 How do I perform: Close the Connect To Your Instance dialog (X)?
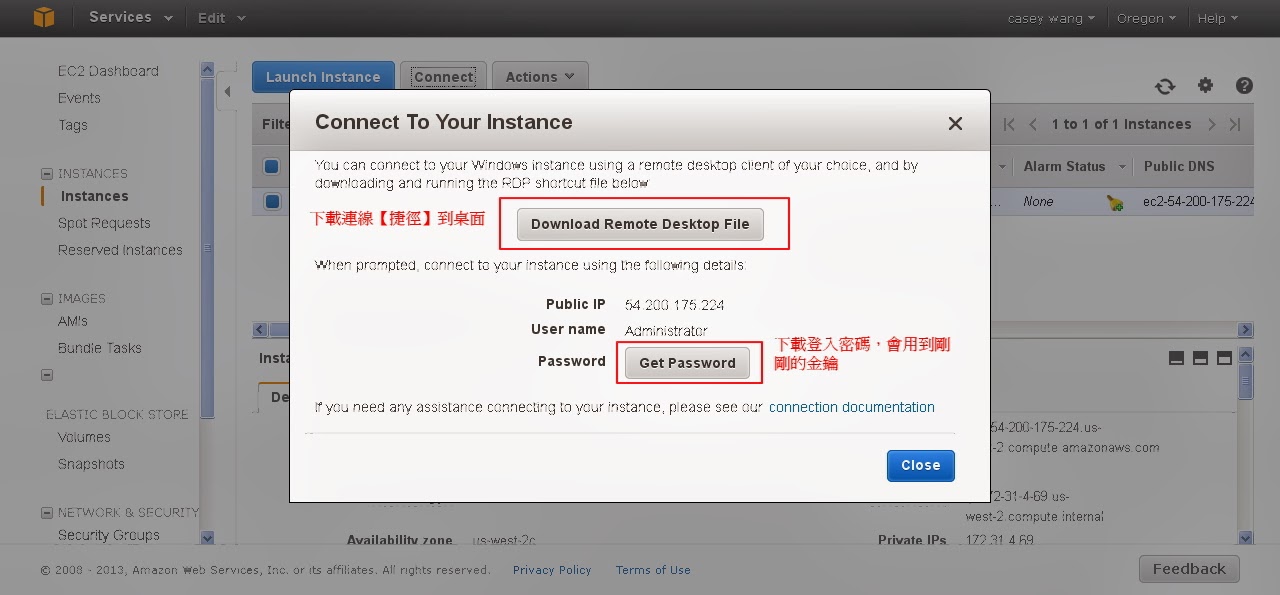tap(955, 123)
